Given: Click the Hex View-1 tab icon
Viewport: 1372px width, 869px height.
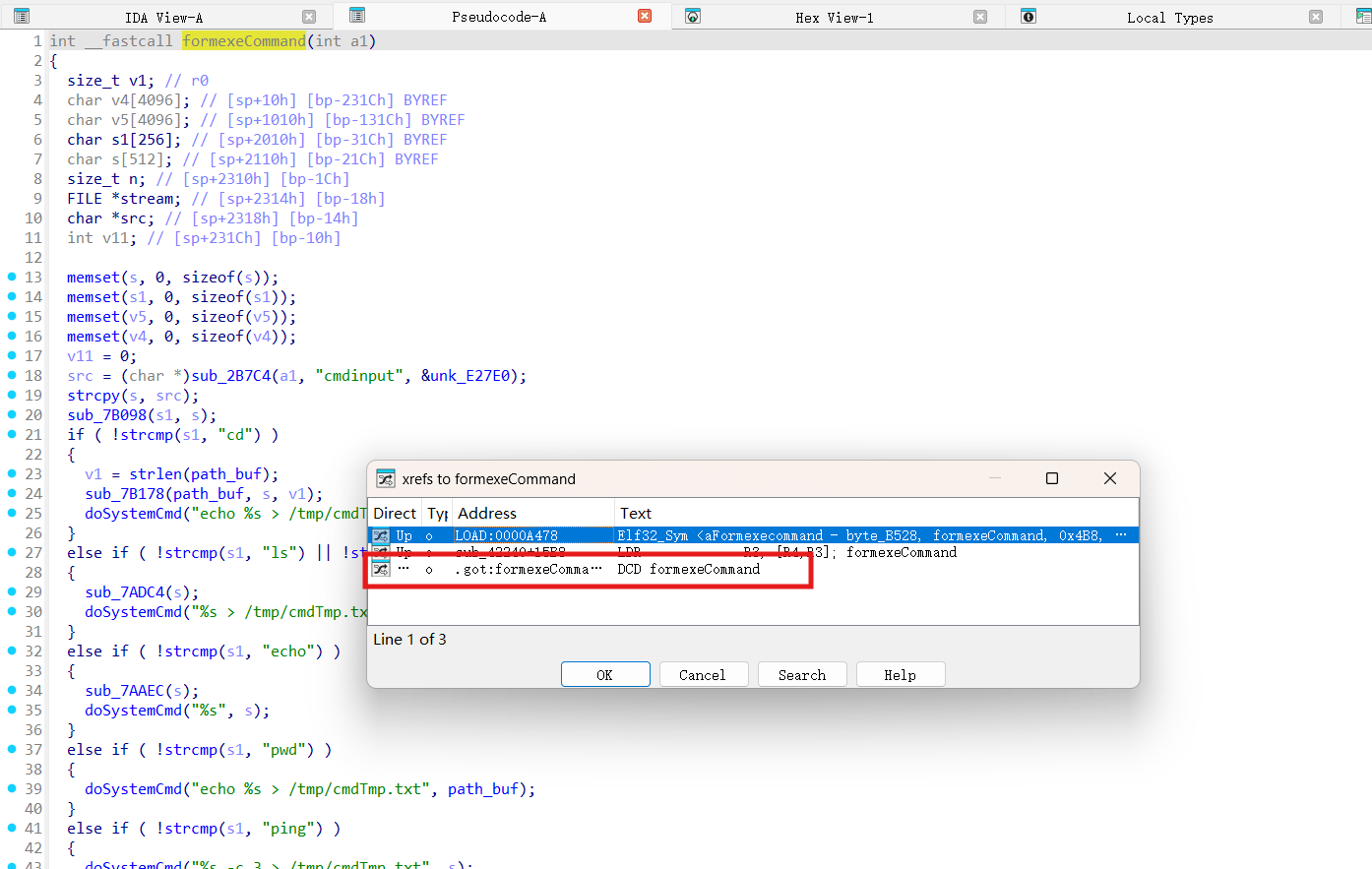Looking at the screenshot, I should tap(693, 16).
